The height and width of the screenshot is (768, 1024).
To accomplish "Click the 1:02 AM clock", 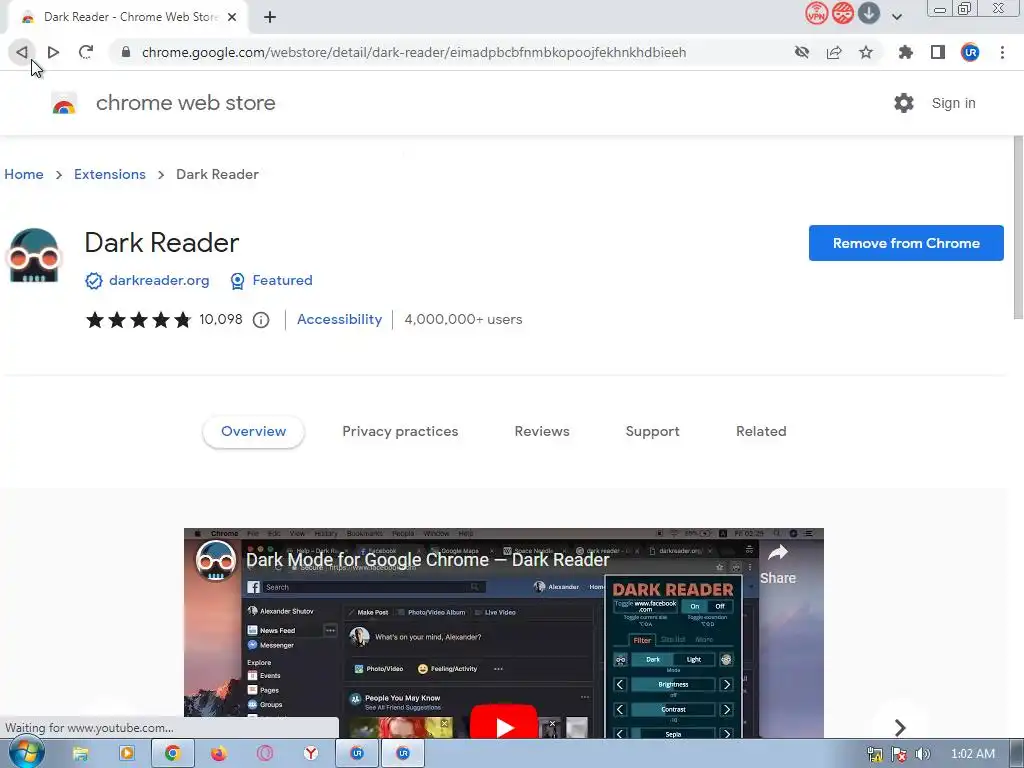I will [973, 754].
